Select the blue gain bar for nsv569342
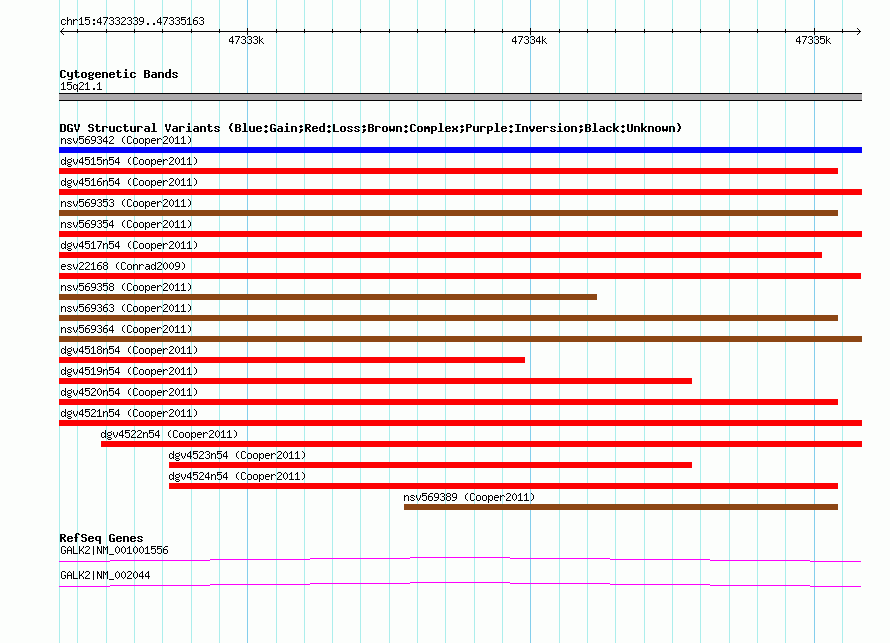Screen dimensions: 890x643 click(x=460, y=150)
